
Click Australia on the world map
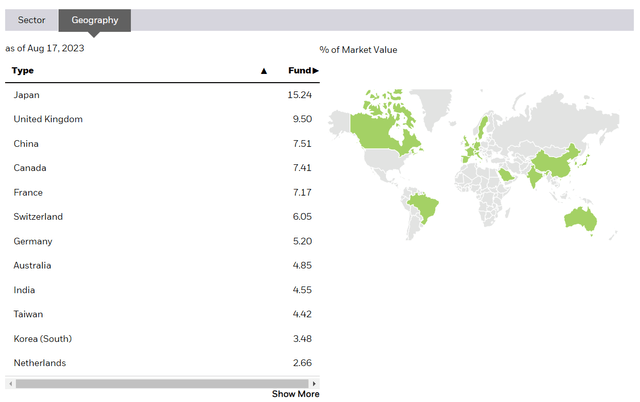[581, 220]
